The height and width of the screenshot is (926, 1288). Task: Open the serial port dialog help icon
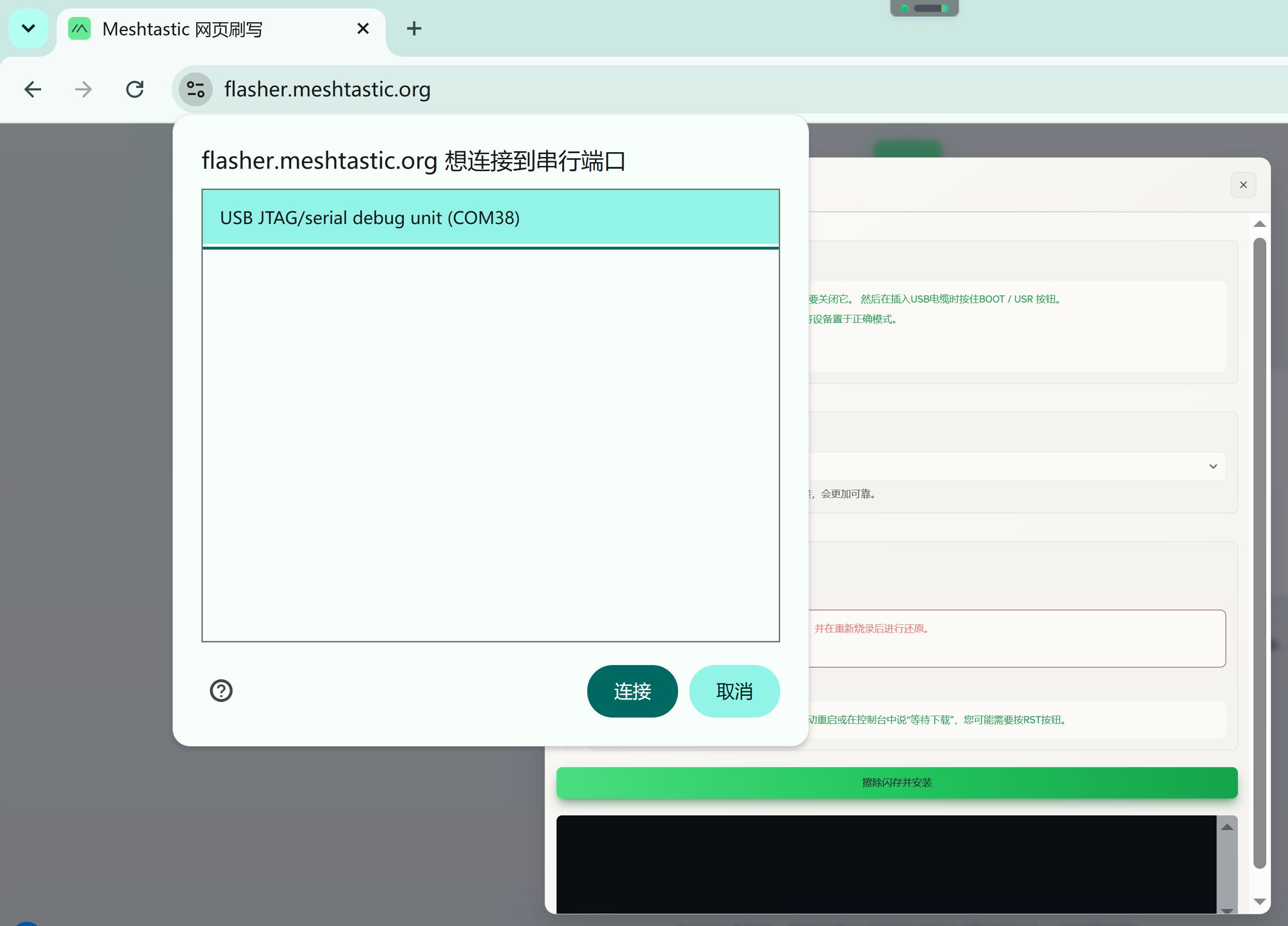click(221, 691)
